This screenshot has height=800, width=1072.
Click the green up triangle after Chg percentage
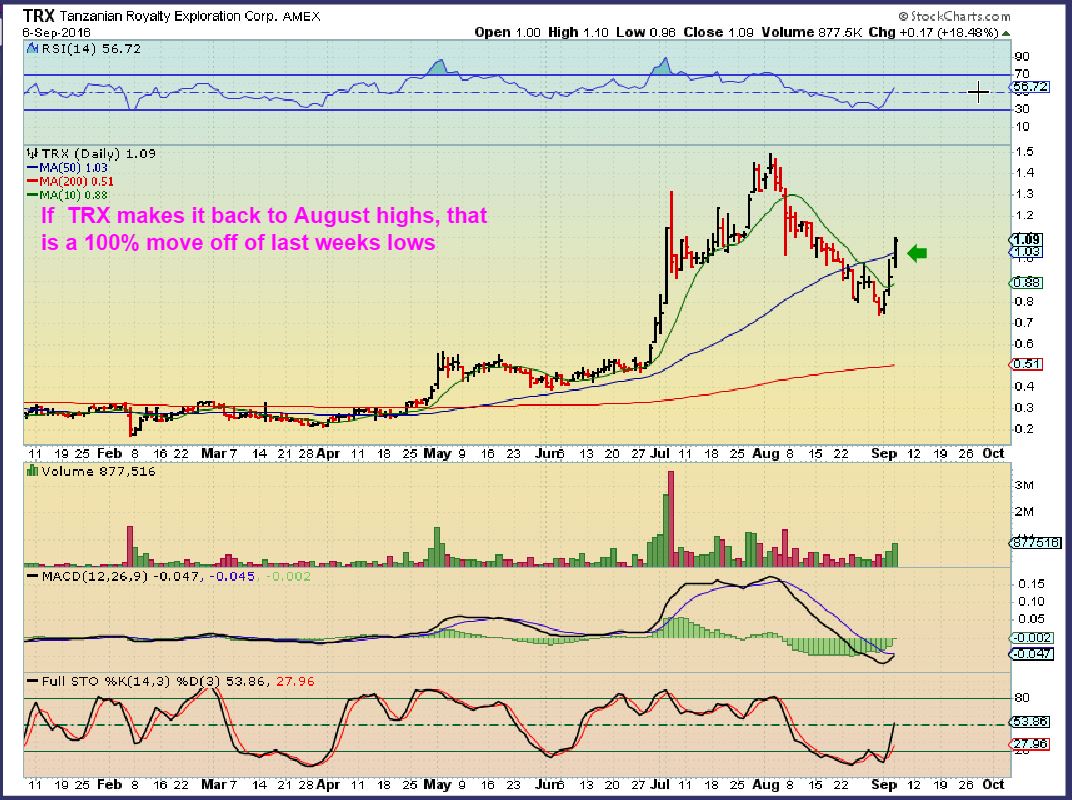click(1006, 33)
